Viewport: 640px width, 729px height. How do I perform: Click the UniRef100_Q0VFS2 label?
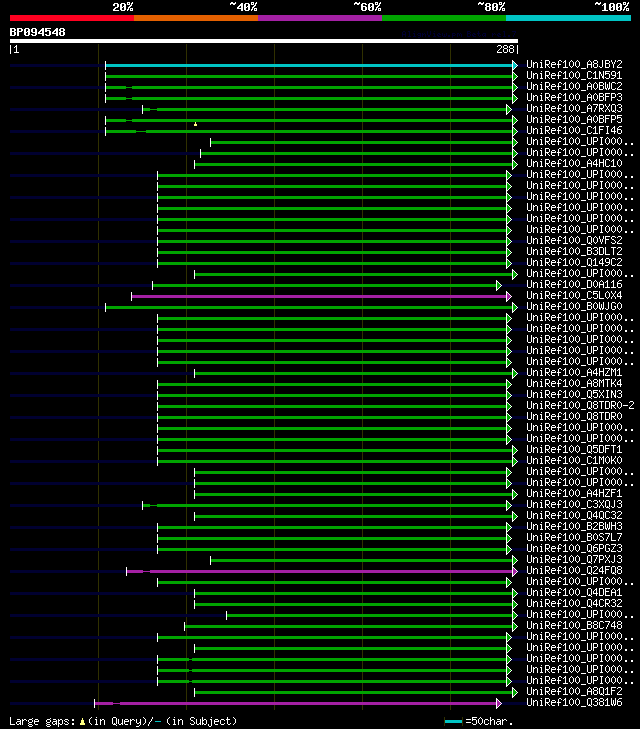point(574,240)
